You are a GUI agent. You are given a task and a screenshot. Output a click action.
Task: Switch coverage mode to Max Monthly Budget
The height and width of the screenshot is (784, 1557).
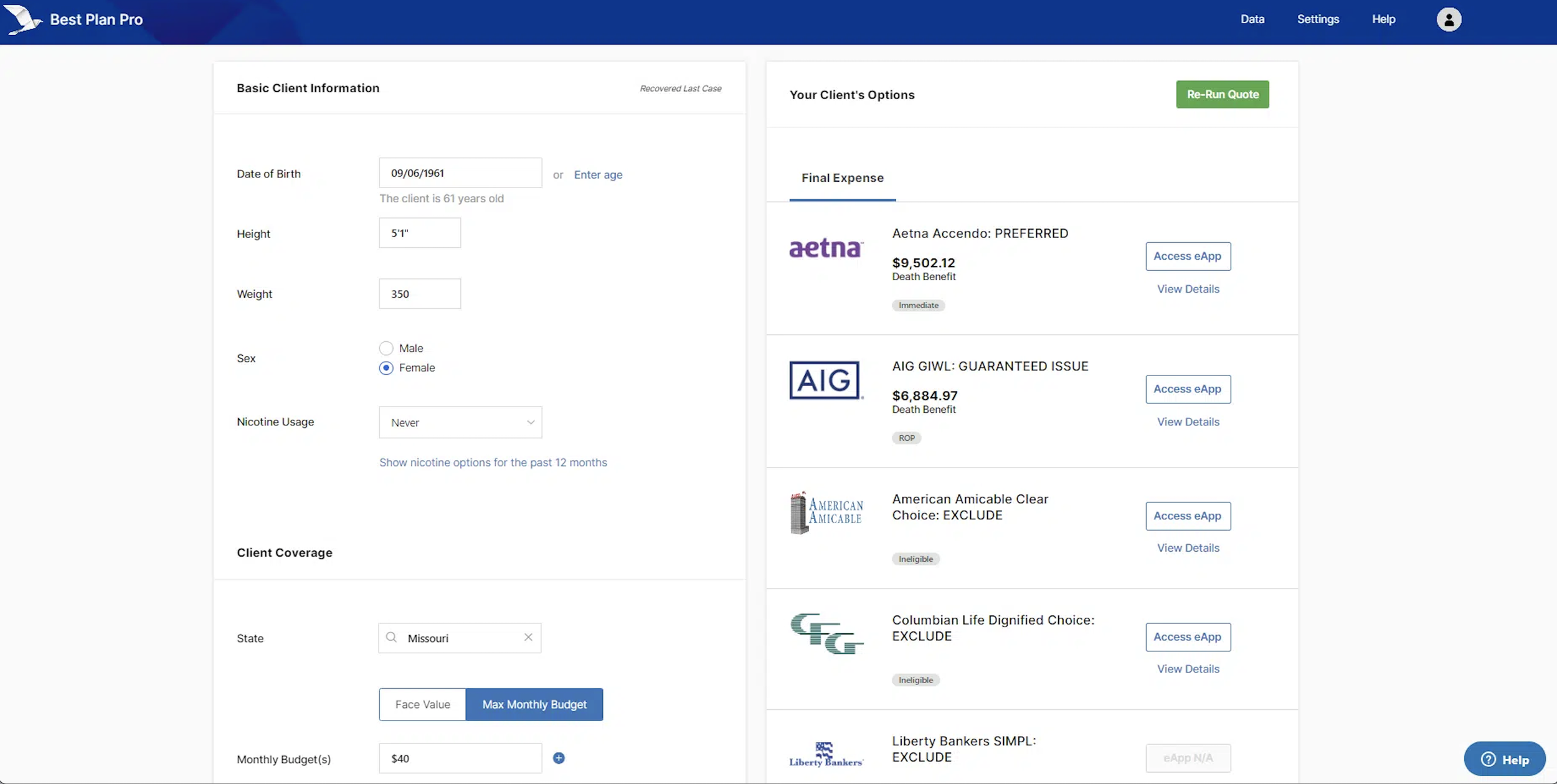534,704
